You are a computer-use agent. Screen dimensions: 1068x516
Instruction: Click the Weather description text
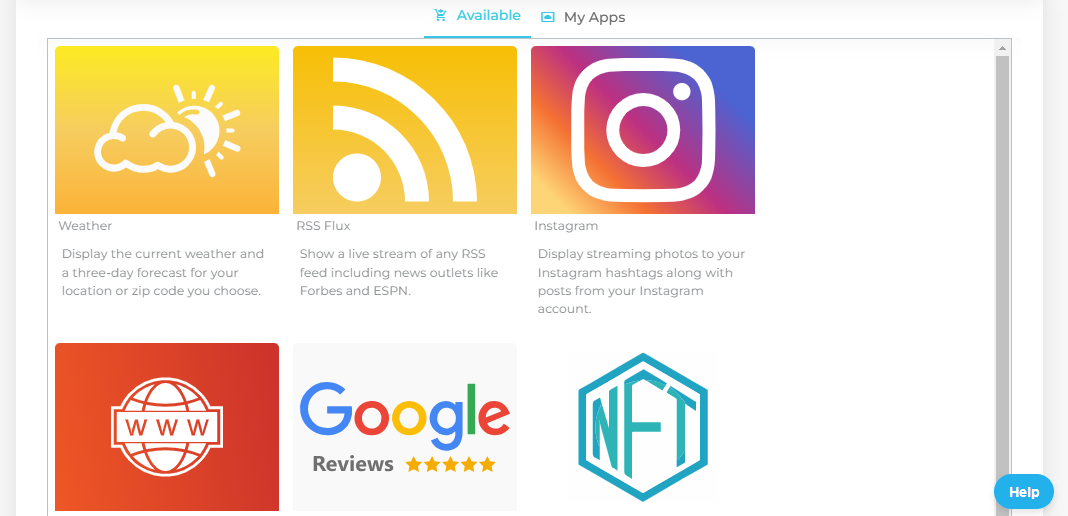(163, 272)
